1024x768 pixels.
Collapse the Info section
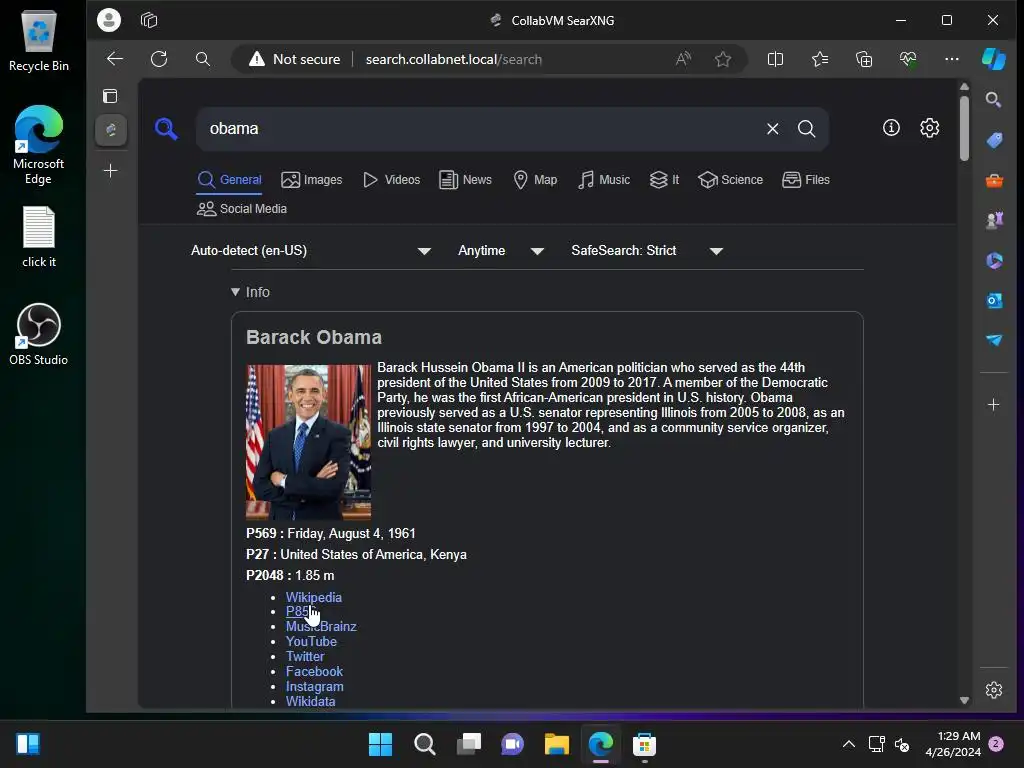pos(250,292)
